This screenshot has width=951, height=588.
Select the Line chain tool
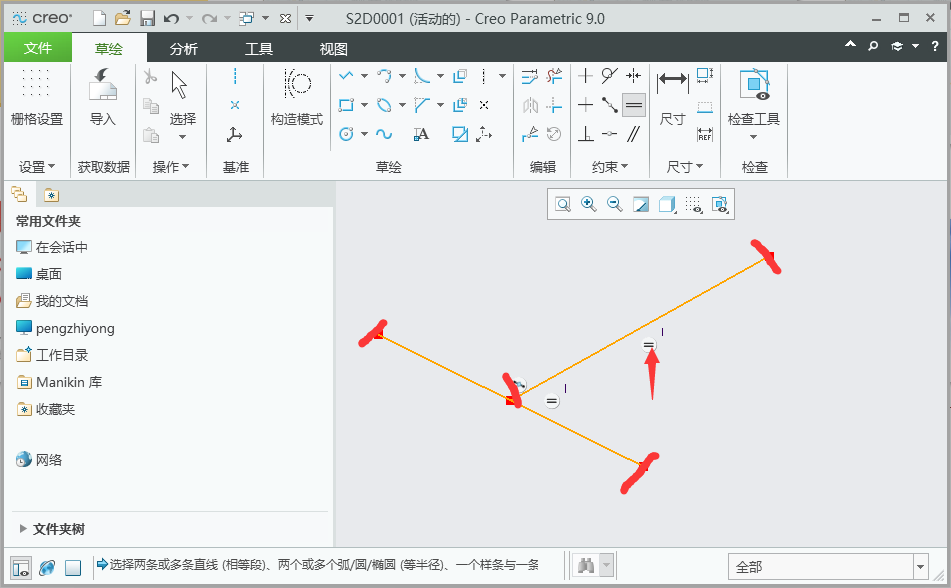pyautogui.click(x=346, y=76)
